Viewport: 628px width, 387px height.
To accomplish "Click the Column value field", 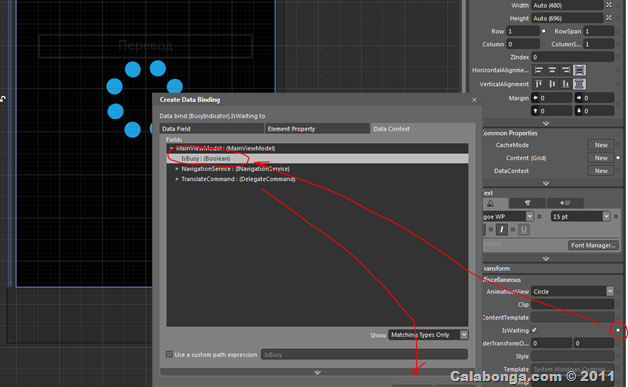I will pyautogui.click(x=523, y=44).
